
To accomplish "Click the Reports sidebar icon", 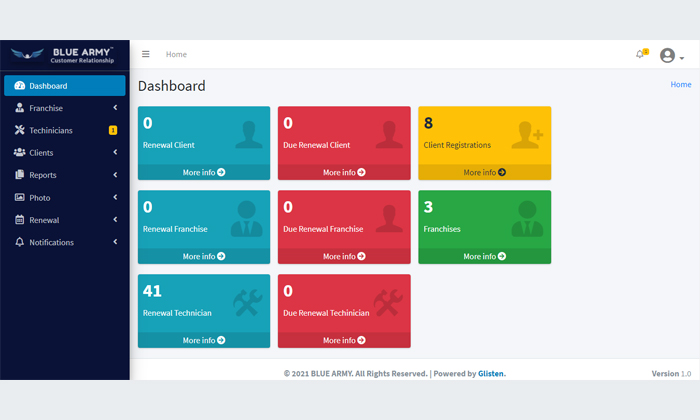I will (x=20, y=175).
